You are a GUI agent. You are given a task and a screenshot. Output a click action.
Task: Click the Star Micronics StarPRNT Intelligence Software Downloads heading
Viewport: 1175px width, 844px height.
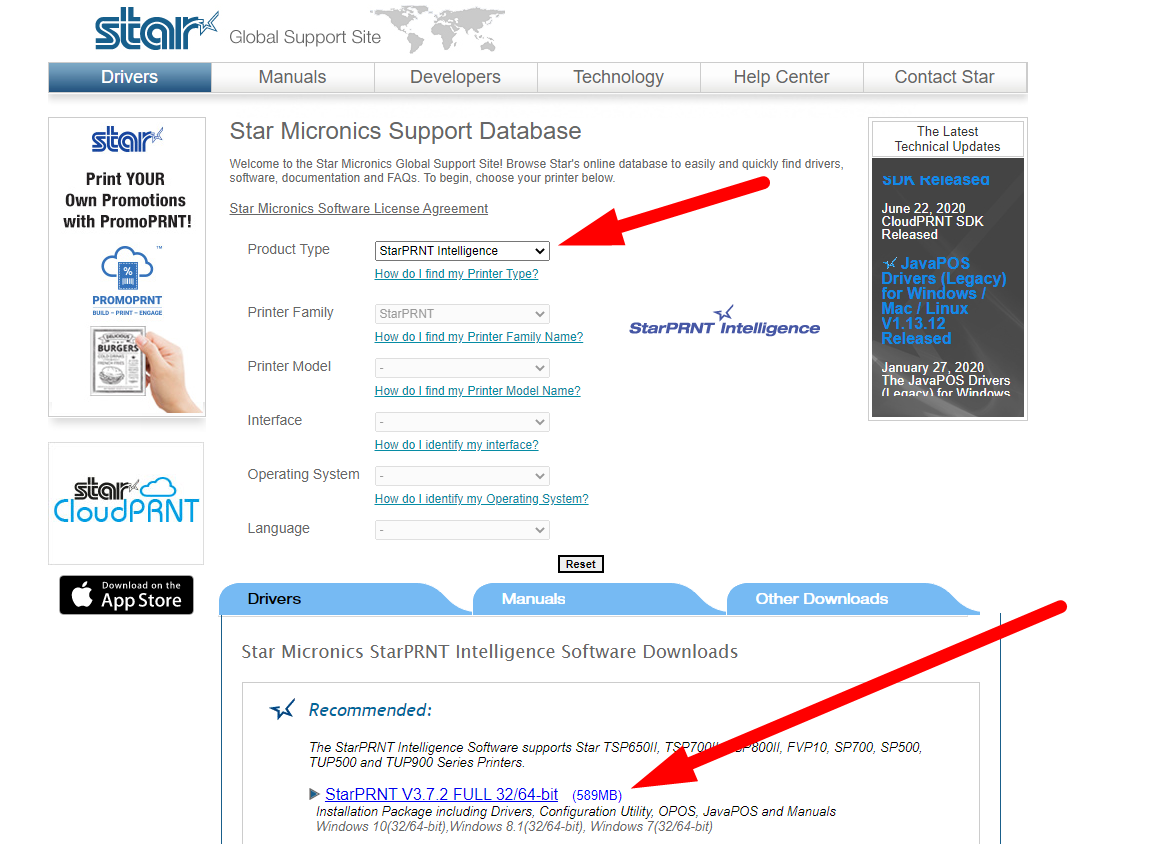[x=489, y=651]
